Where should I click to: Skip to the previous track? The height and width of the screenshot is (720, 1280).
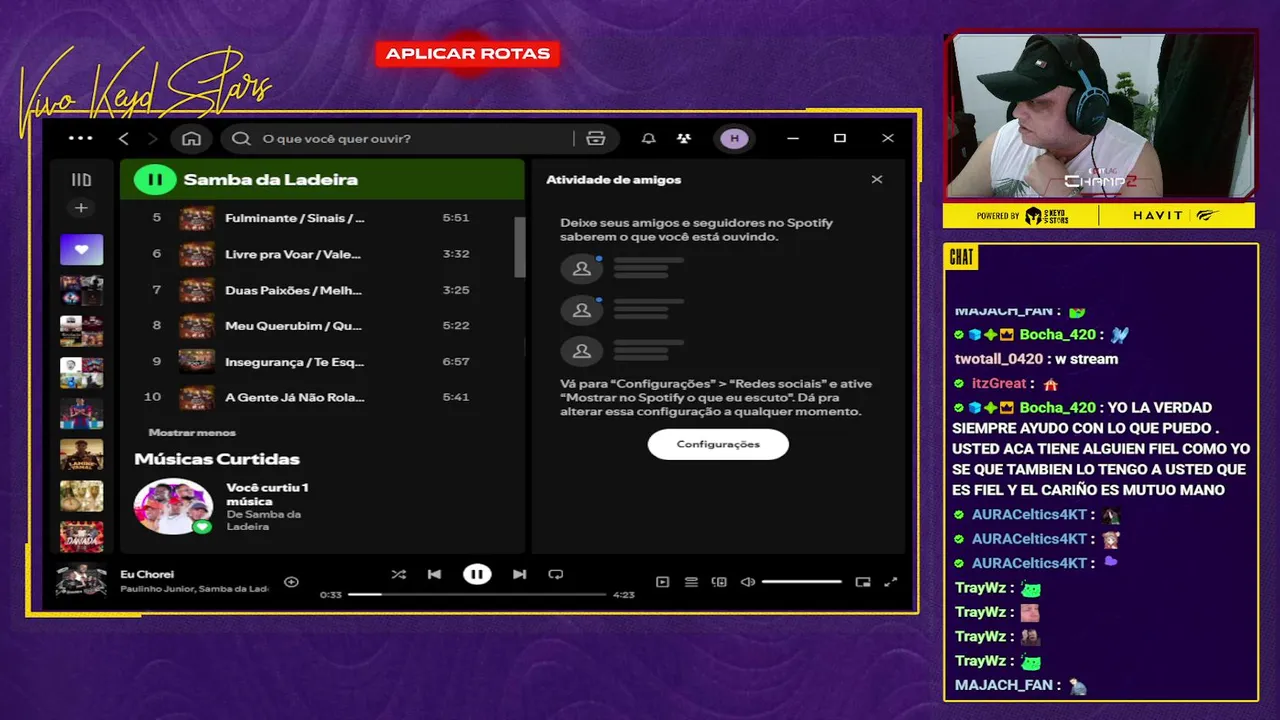tap(434, 574)
